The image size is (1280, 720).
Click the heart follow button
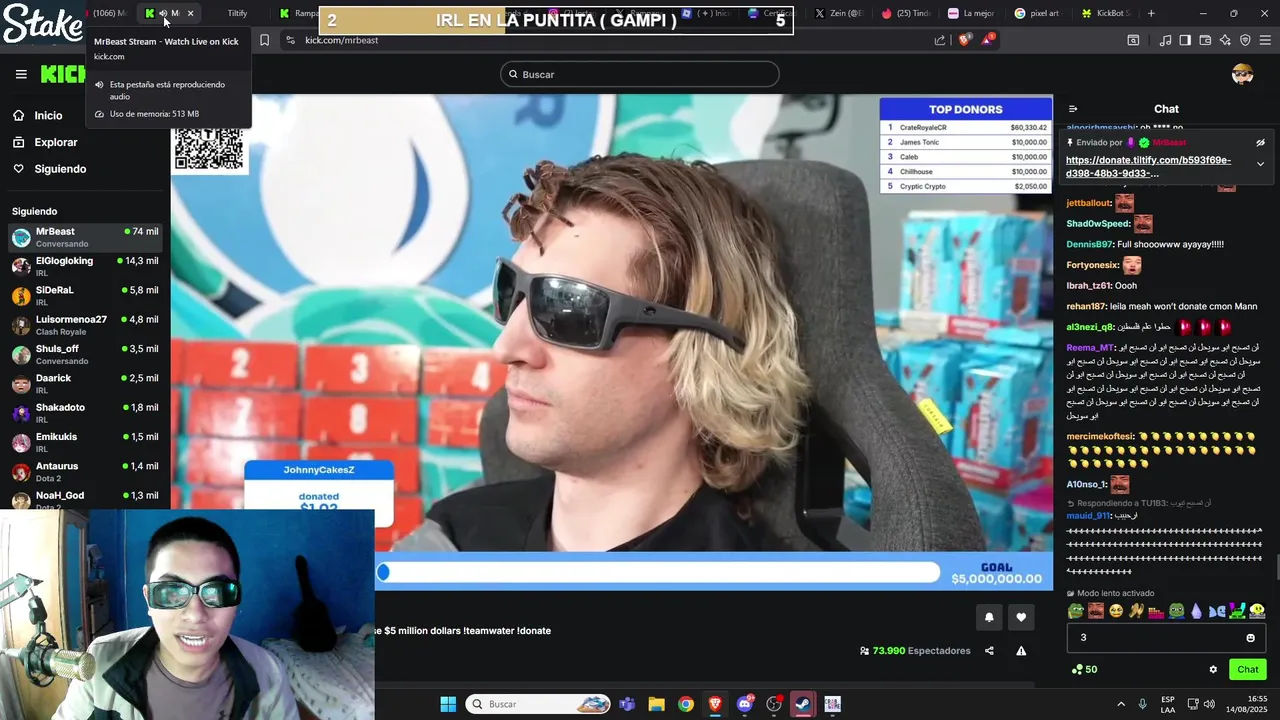click(1021, 617)
